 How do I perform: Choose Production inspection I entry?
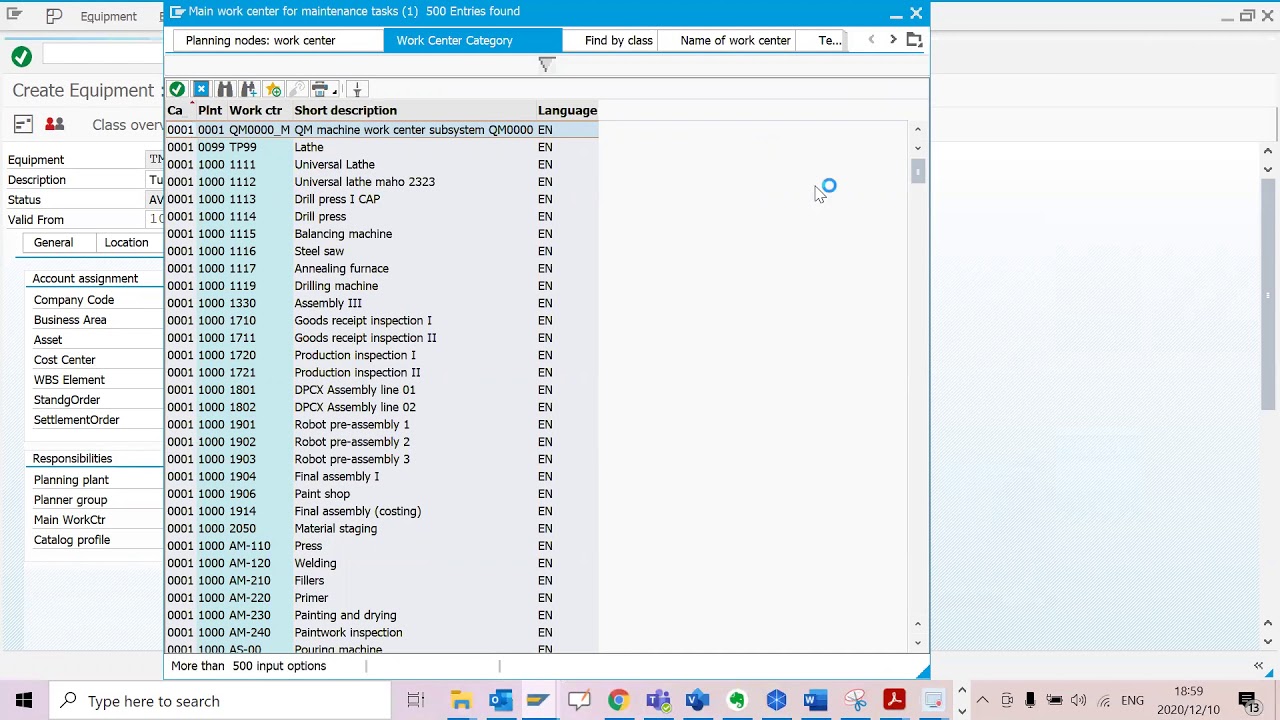point(382,355)
